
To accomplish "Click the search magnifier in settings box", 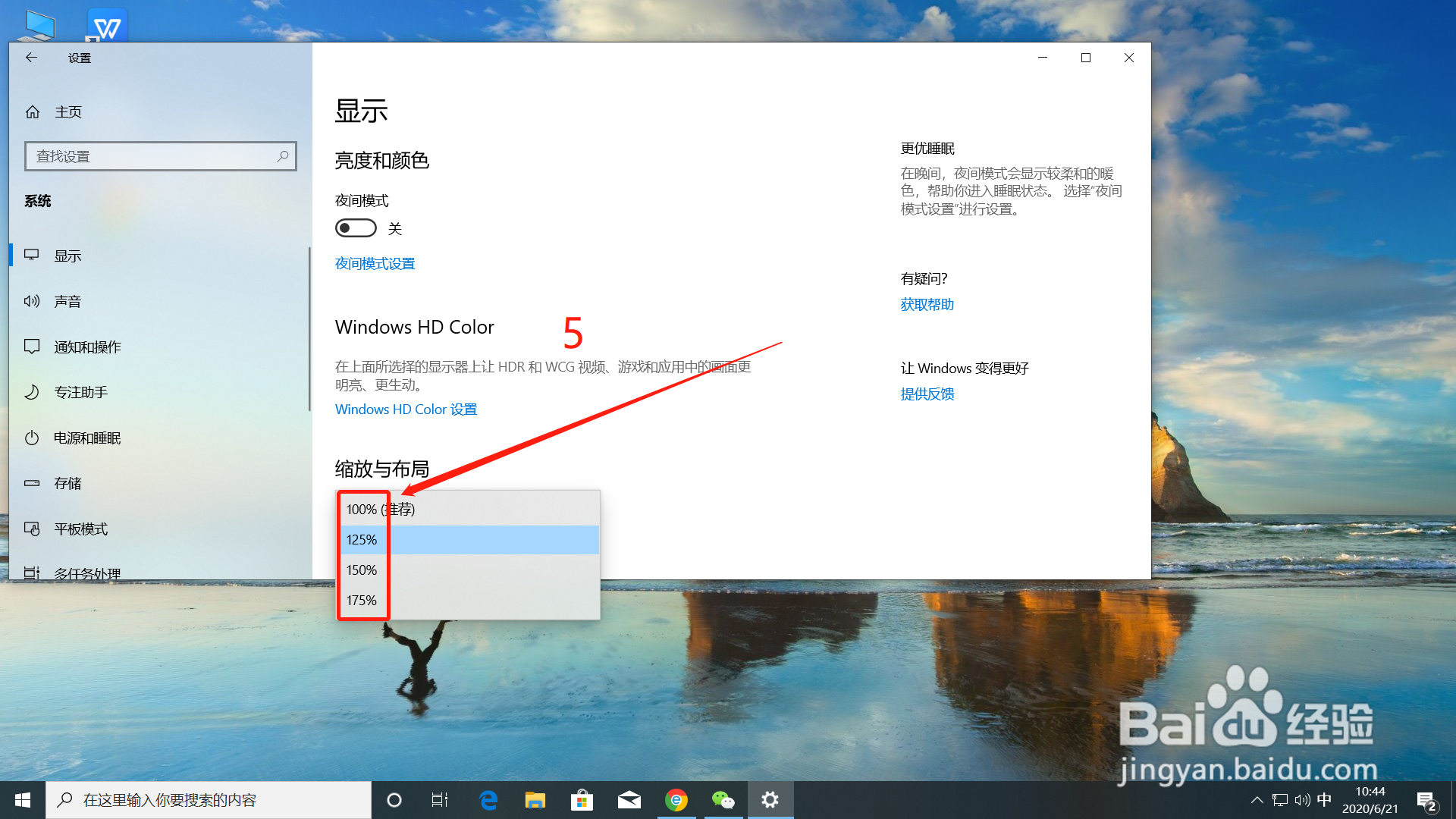I will tap(283, 156).
